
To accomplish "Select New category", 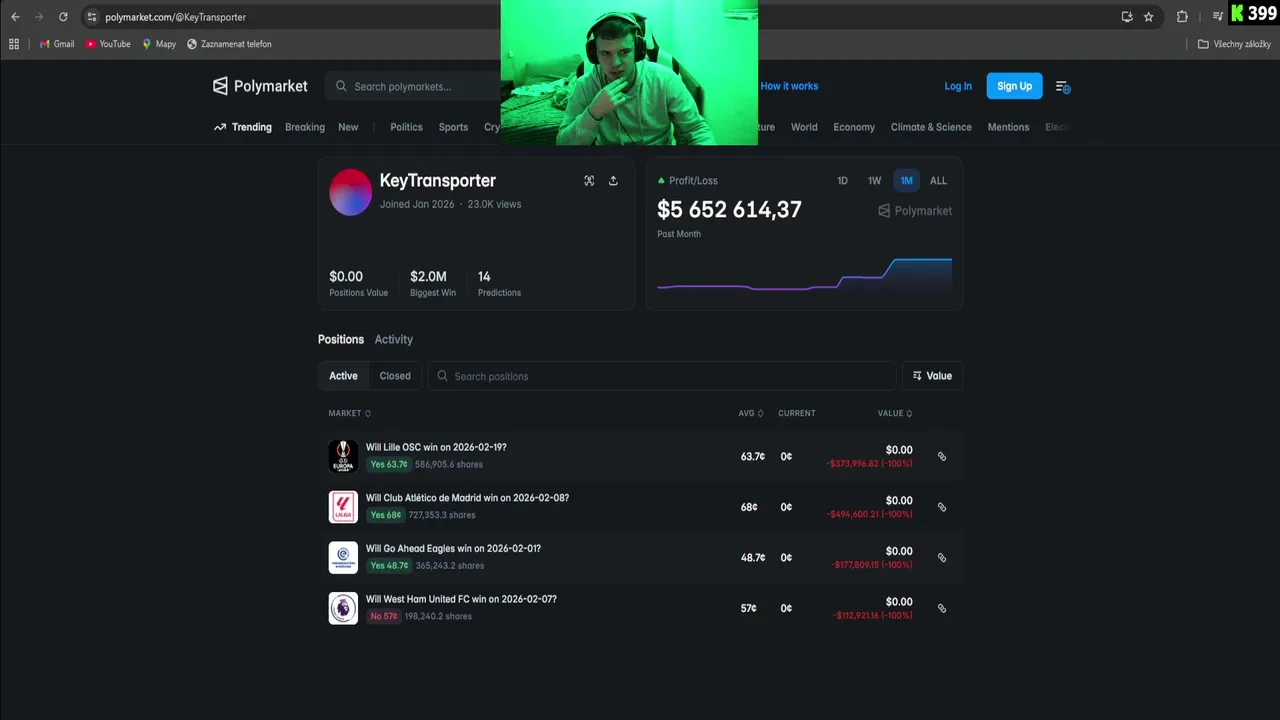I will [348, 127].
